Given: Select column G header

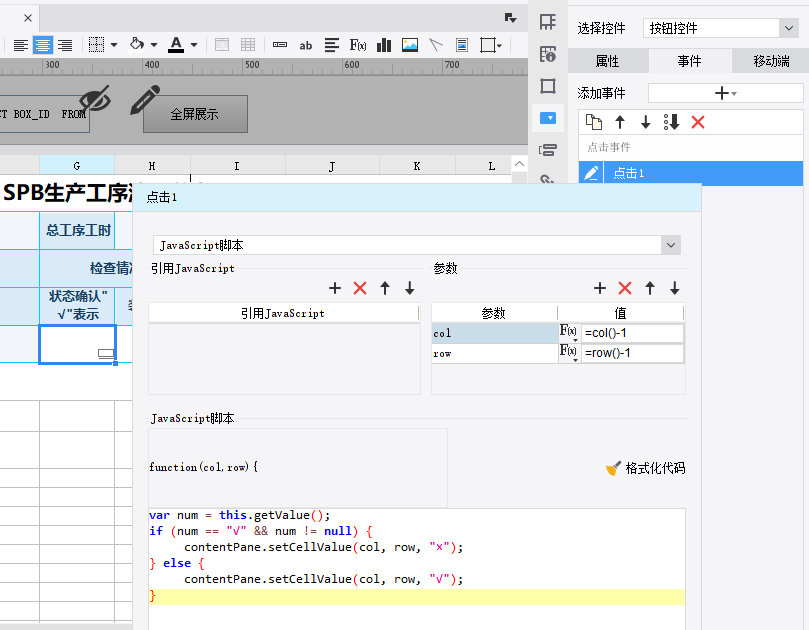Looking at the screenshot, I should [77, 166].
